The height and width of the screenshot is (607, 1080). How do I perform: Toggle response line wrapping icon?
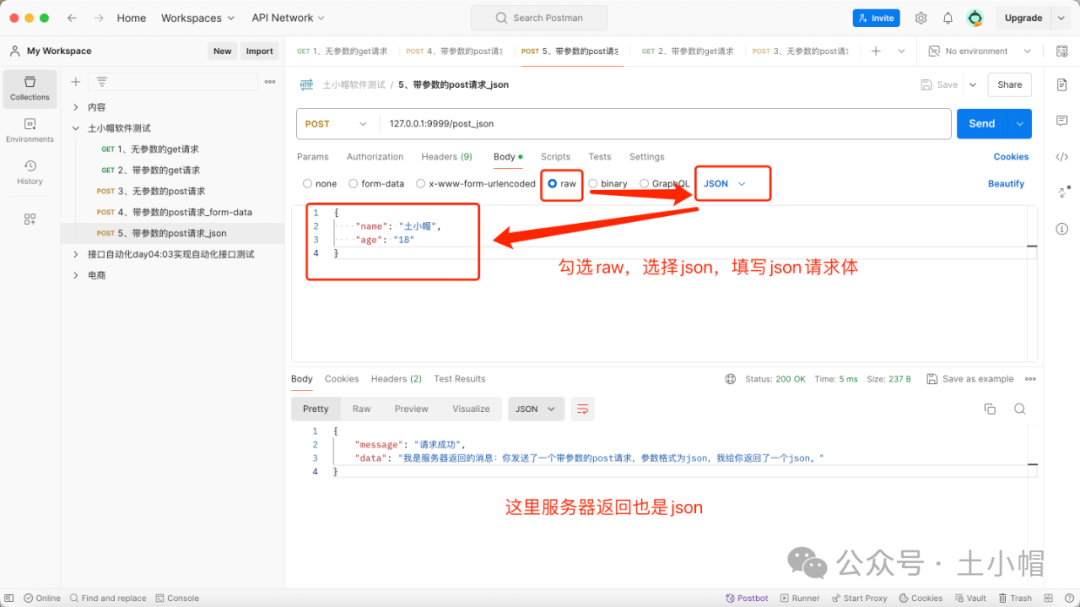pos(583,409)
